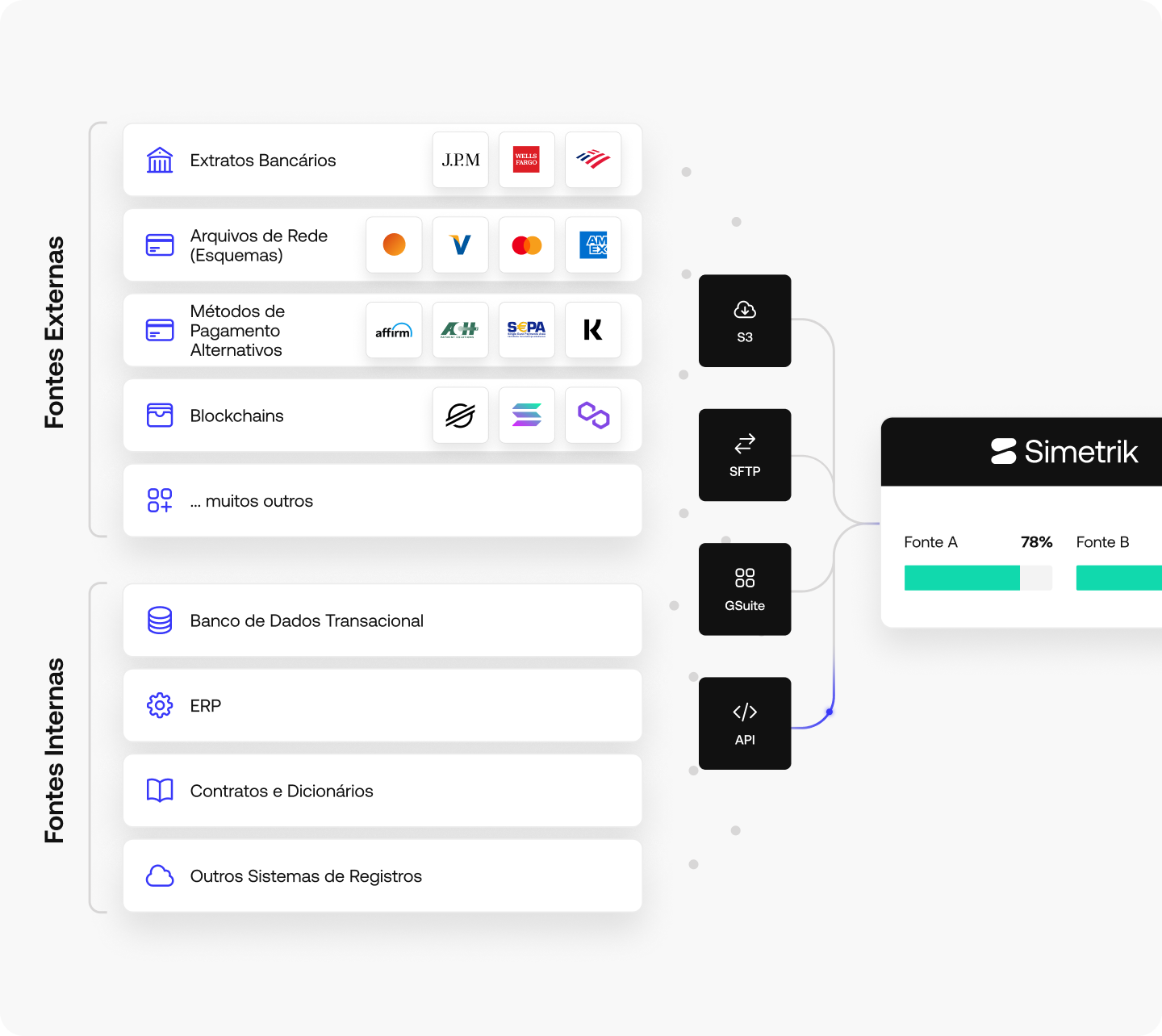This screenshot has width=1162, height=1036.
Task: Pick the Mastercard overlapping circles logo
Action: point(527,244)
